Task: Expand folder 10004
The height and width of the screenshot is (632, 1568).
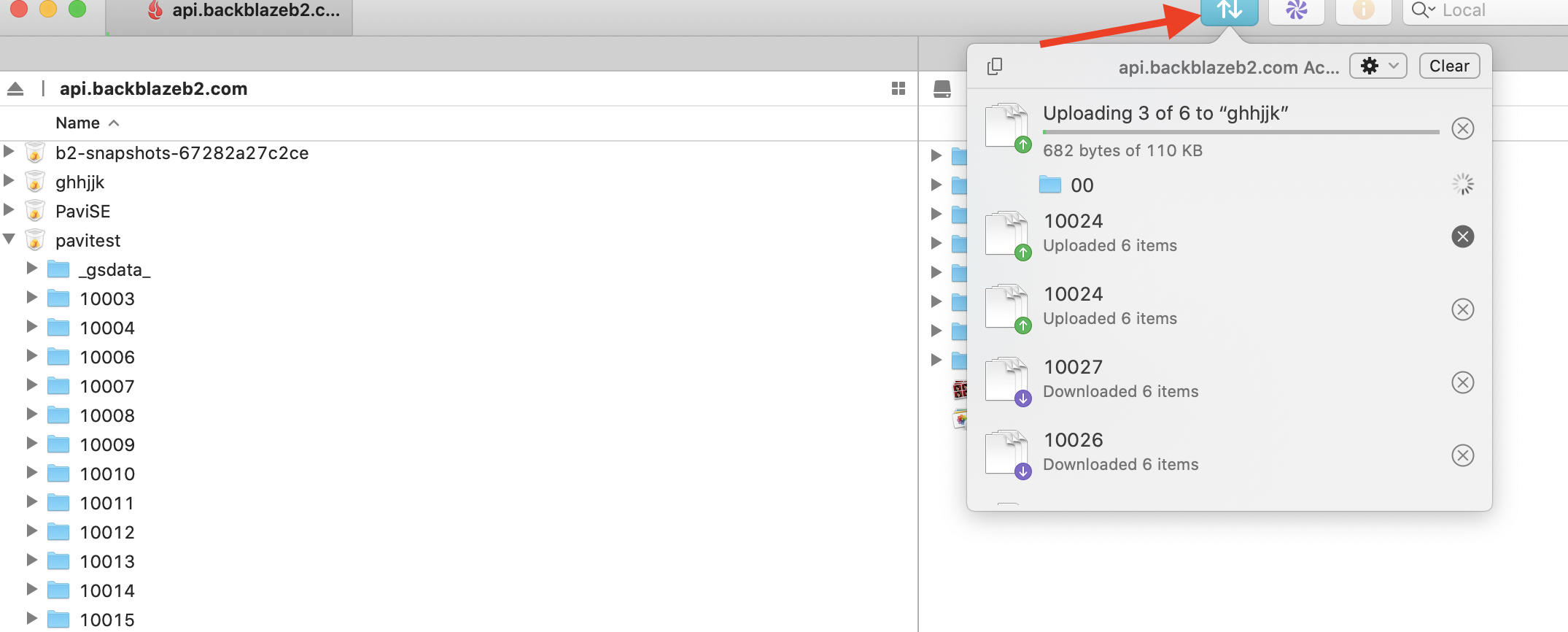Action: coord(32,326)
